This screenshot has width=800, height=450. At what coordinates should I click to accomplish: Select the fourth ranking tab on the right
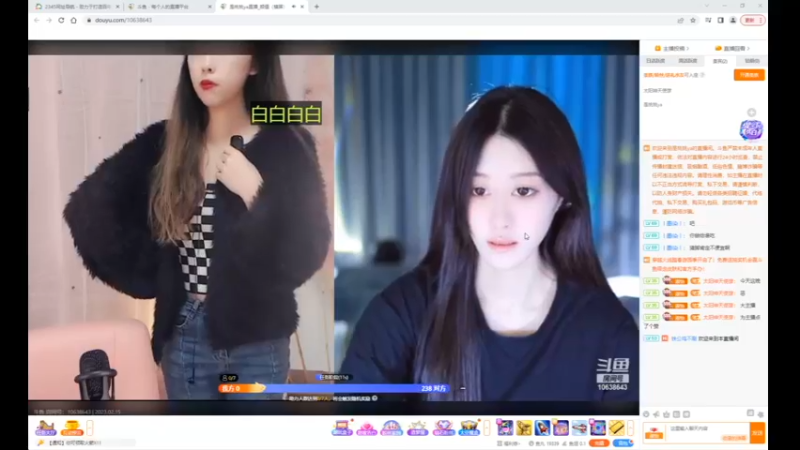tap(752, 61)
